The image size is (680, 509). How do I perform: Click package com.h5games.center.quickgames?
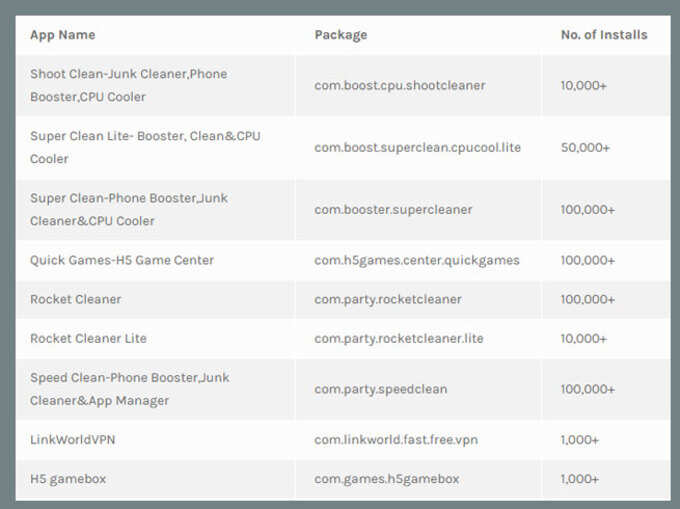pyautogui.click(x=417, y=260)
